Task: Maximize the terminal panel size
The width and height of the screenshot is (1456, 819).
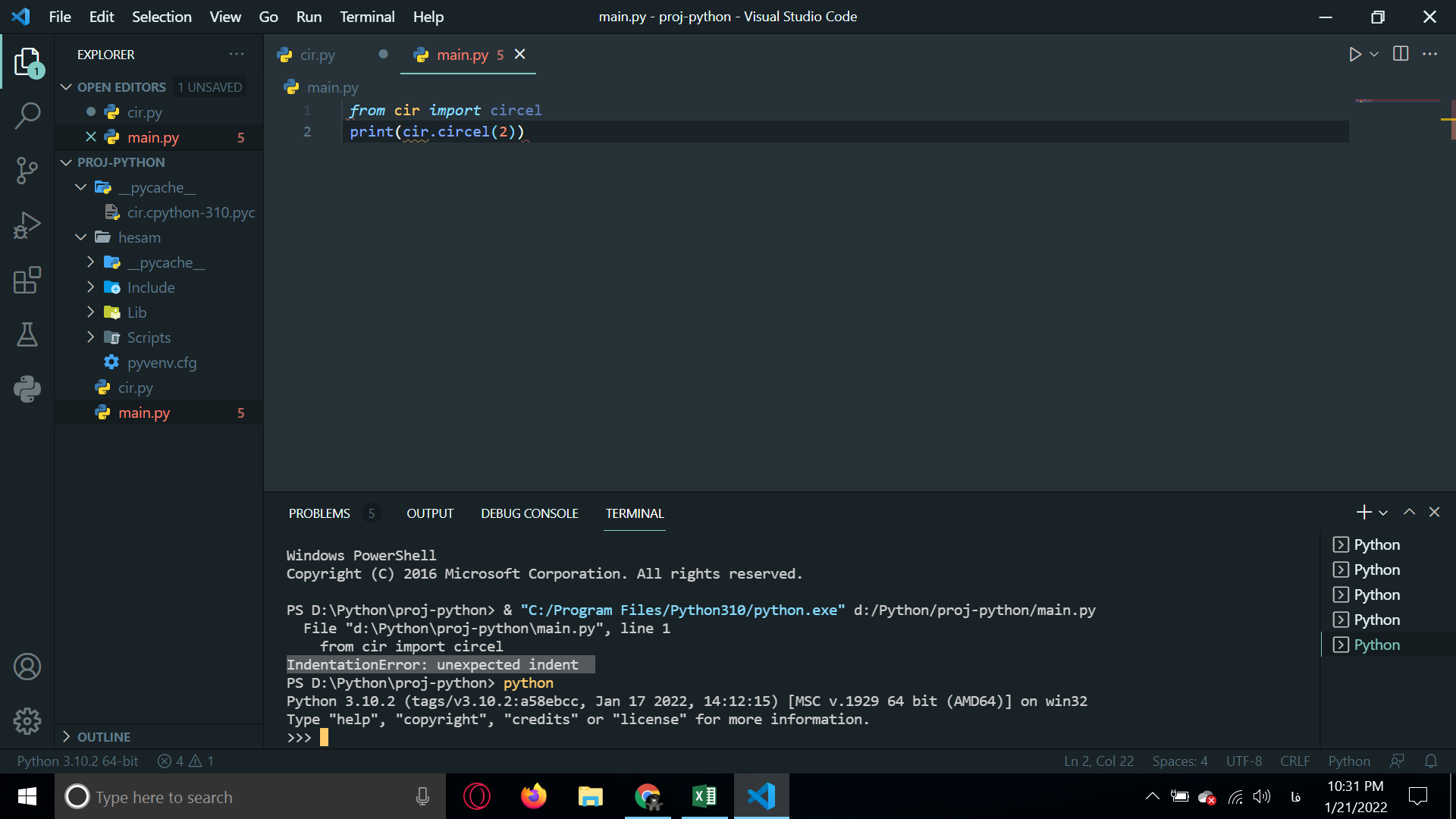Action: pos(1409,513)
